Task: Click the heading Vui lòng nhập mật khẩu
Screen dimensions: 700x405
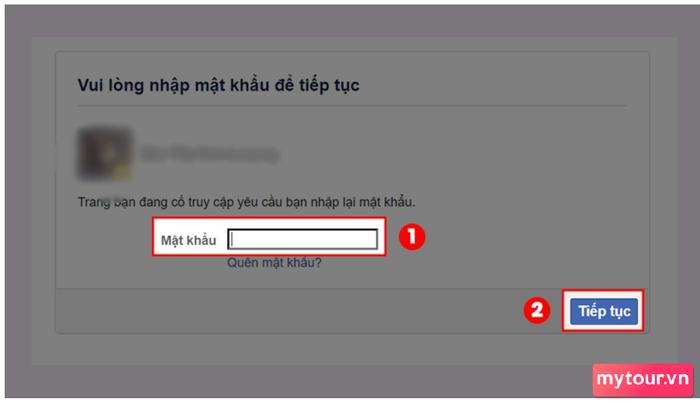Action: click(218, 85)
